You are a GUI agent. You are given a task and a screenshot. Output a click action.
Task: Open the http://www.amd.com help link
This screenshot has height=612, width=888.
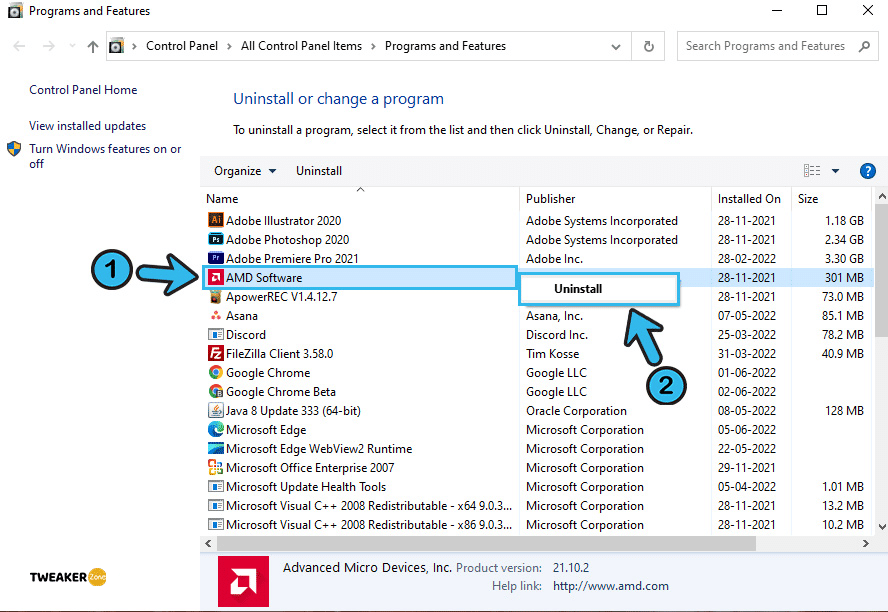point(610,586)
